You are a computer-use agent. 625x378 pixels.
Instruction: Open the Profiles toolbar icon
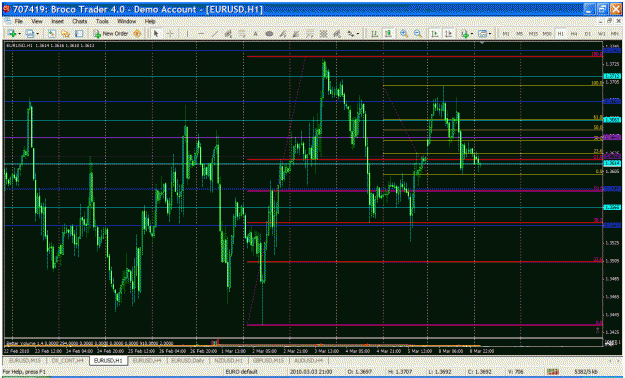pos(29,34)
